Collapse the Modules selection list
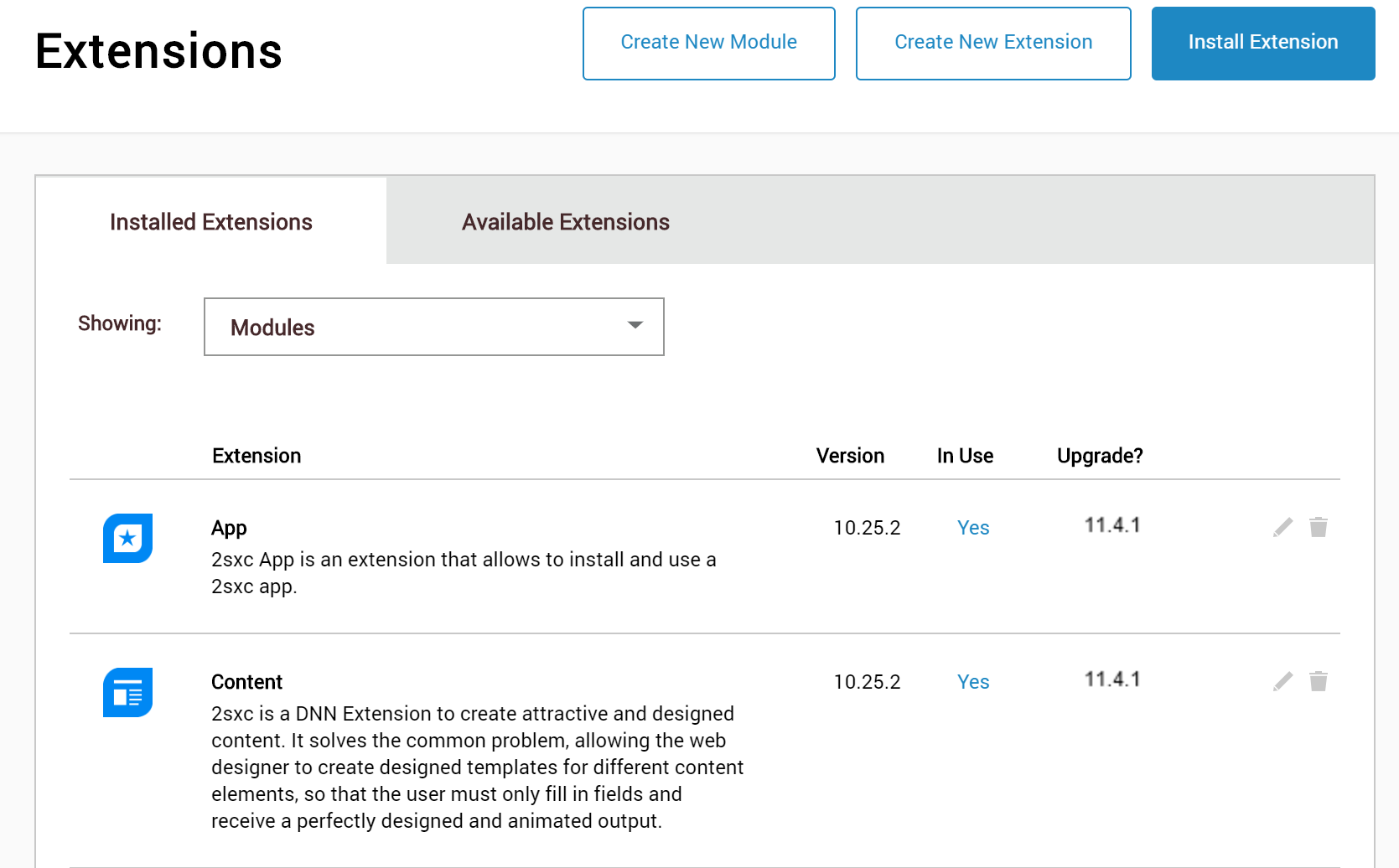The image size is (1399, 868). pyautogui.click(x=635, y=326)
